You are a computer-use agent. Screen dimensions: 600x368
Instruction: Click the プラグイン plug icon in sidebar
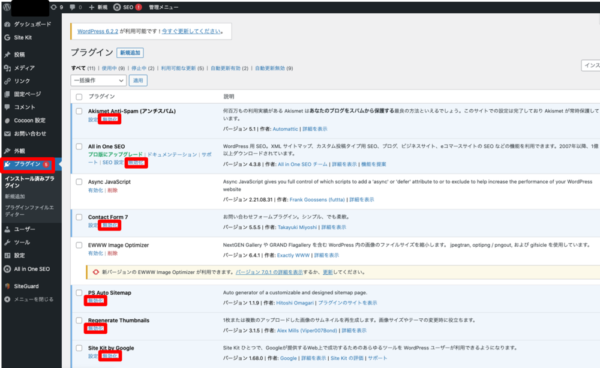pos(7,164)
